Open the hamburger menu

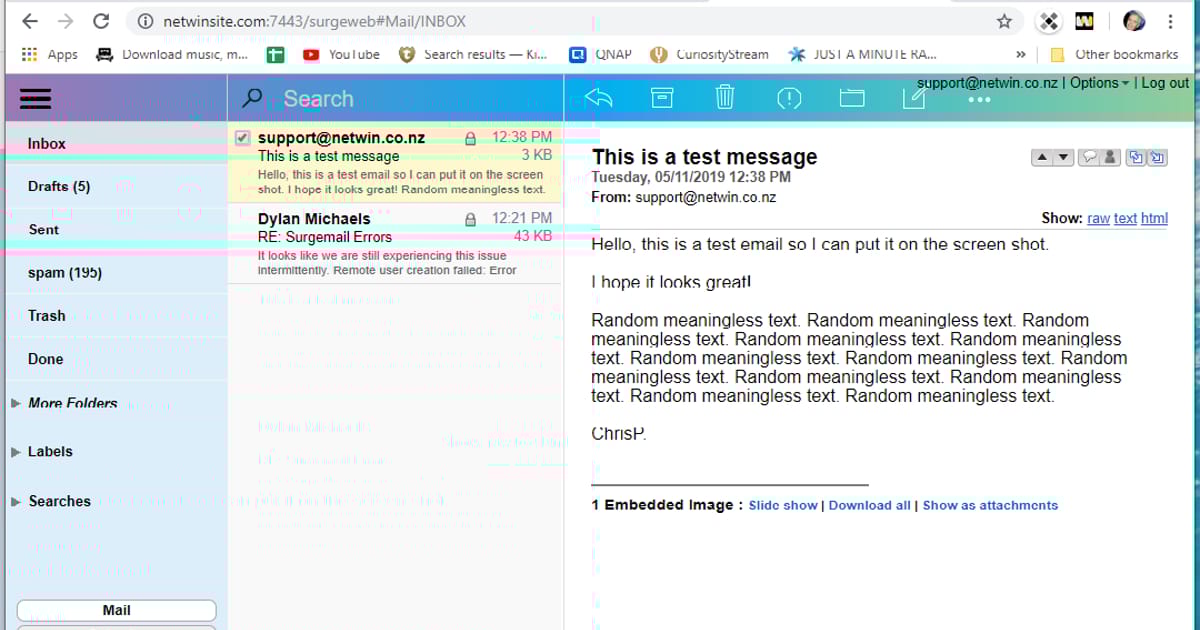tap(34, 97)
